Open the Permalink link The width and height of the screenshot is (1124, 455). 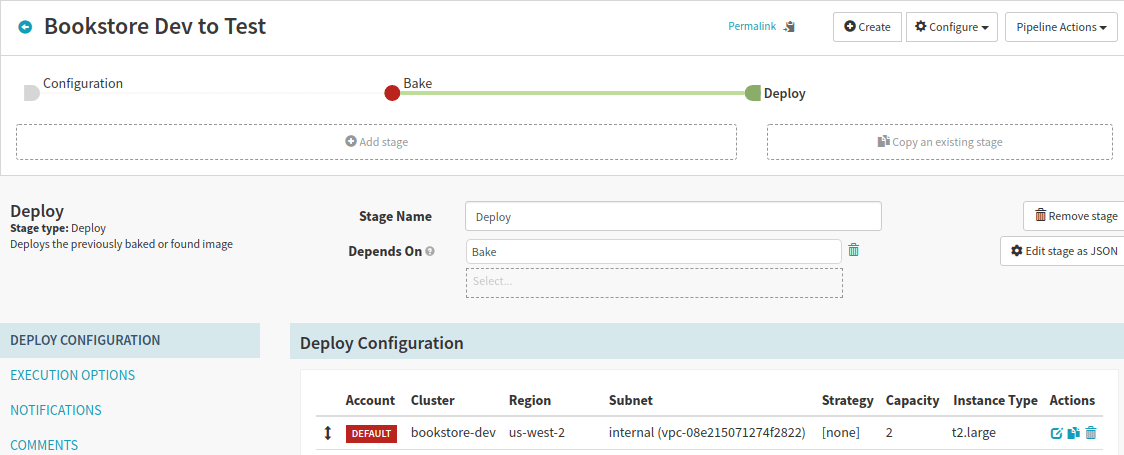pyautogui.click(x=752, y=27)
